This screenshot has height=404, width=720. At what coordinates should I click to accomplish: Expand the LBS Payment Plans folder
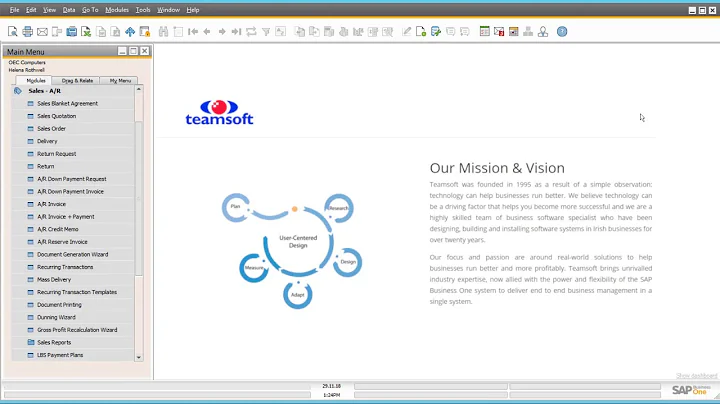(x=60, y=355)
